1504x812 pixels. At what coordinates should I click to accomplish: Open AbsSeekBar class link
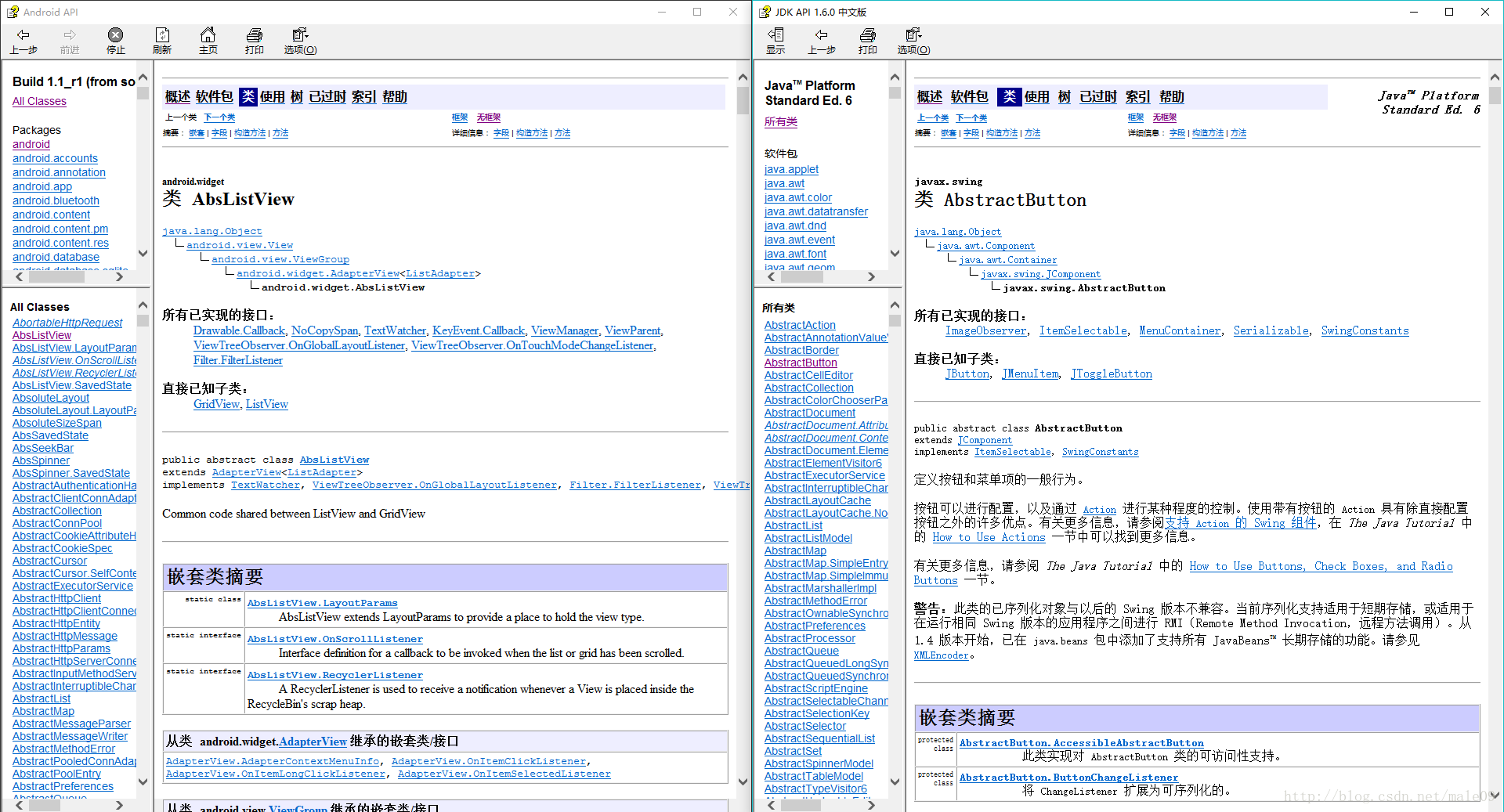pyautogui.click(x=43, y=448)
